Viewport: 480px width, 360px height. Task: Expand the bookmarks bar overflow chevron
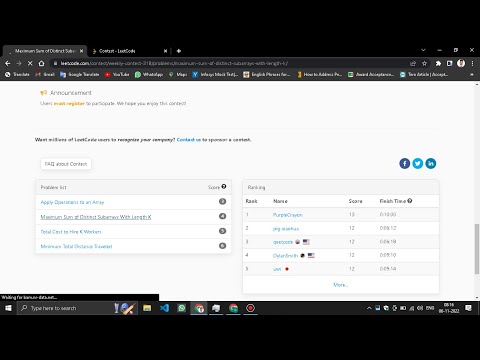click(x=472, y=74)
